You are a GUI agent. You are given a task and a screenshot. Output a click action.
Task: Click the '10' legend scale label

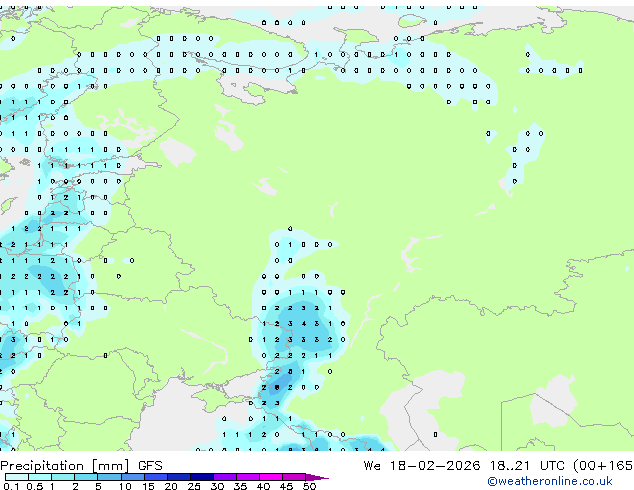point(125,486)
